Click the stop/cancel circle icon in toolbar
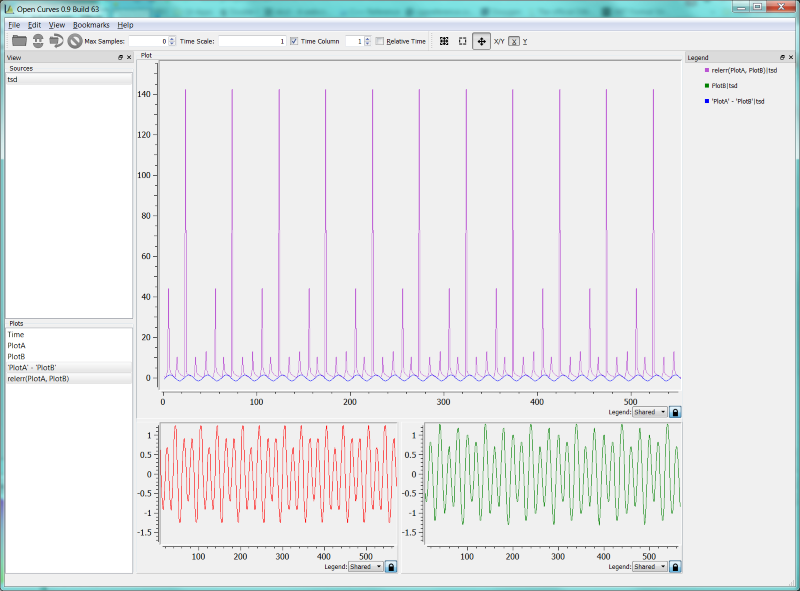The width and height of the screenshot is (800, 591). pyautogui.click(x=74, y=41)
